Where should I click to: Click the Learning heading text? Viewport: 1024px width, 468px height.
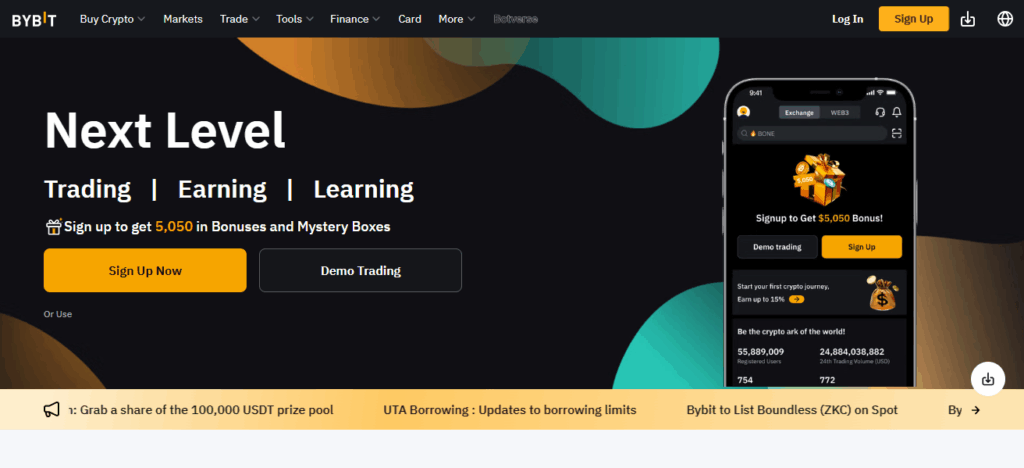(364, 189)
